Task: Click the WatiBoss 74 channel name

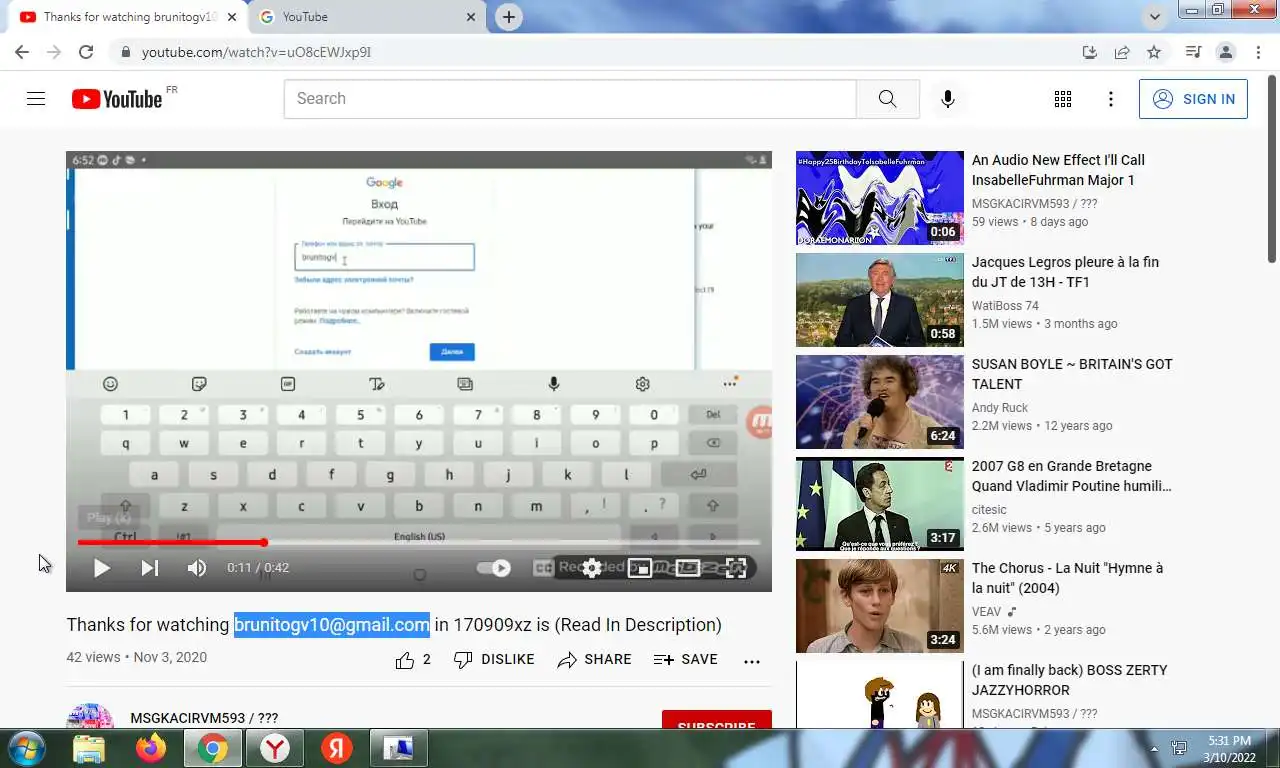Action: (x=1005, y=306)
